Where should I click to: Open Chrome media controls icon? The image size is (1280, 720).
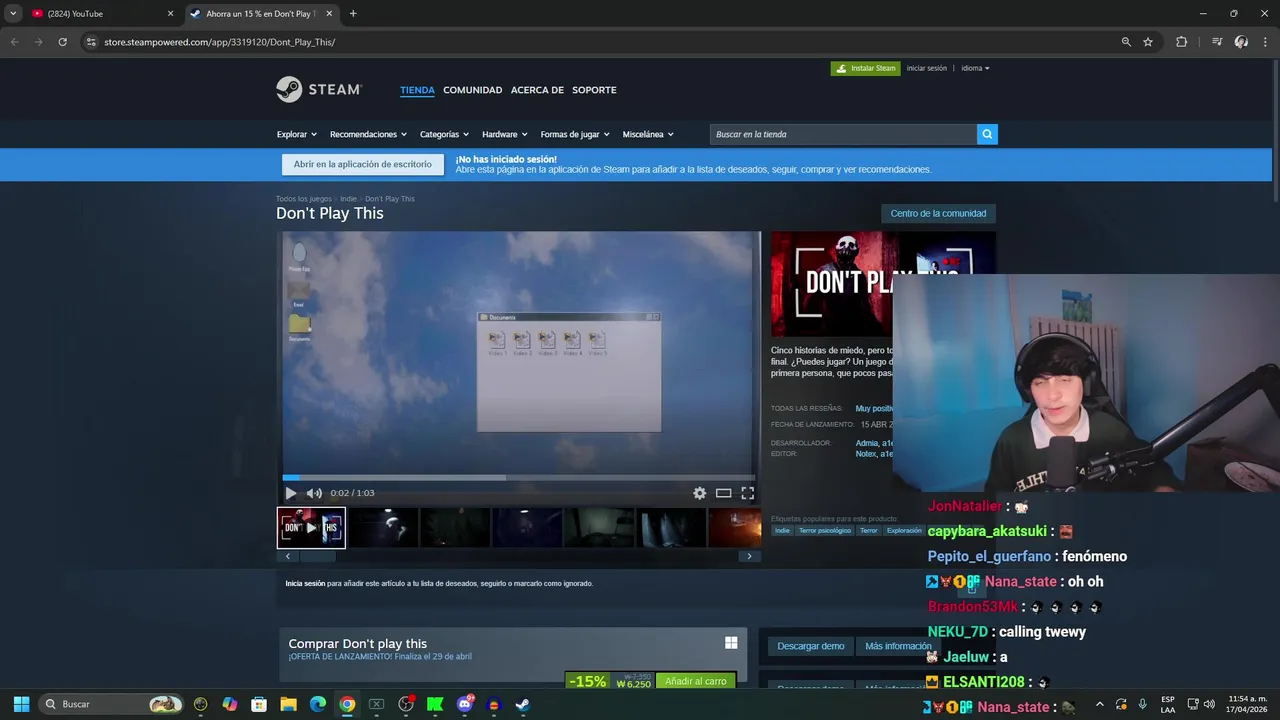click(1217, 42)
